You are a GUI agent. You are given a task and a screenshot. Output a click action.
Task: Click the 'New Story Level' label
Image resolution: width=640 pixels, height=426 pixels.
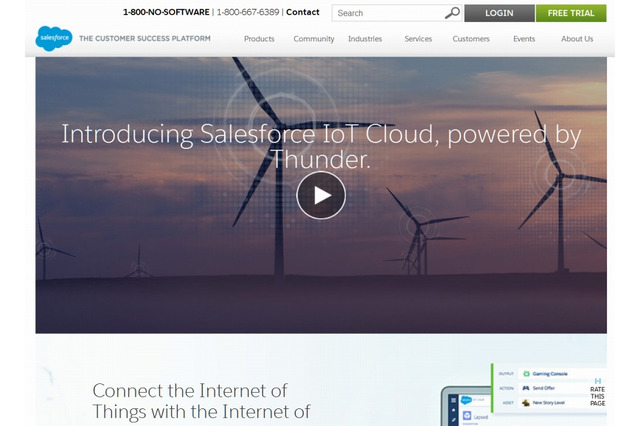point(549,403)
